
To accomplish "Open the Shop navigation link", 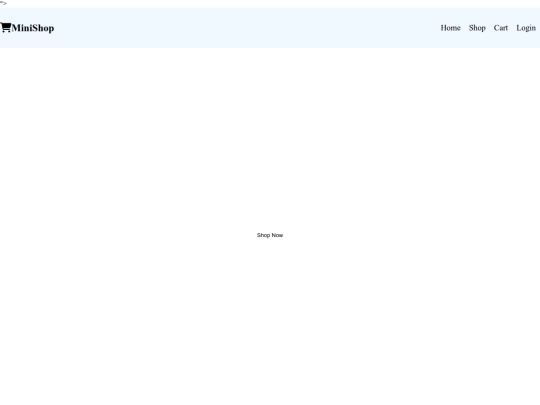I will point(477,28).
